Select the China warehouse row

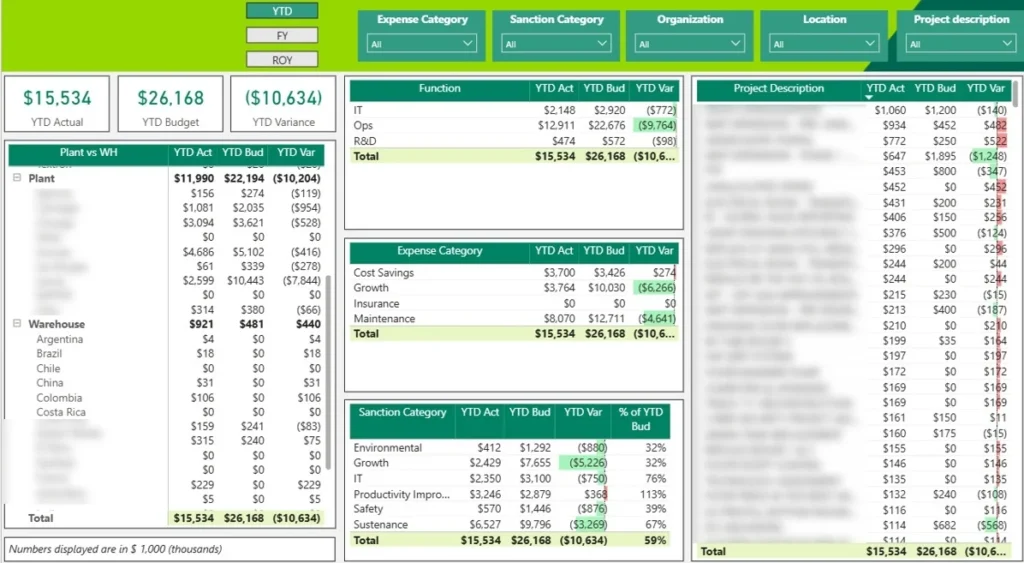point(167,383)
